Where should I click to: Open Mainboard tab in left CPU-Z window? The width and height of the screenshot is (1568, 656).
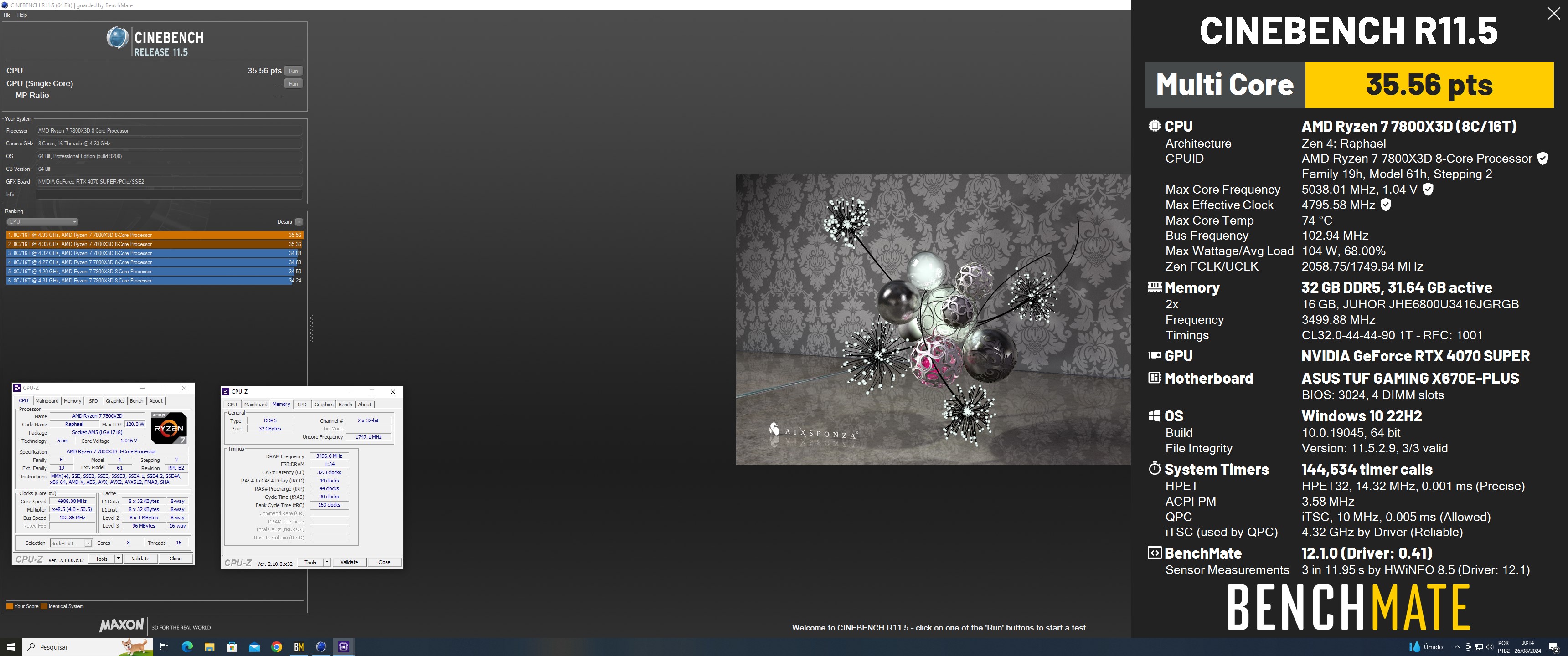click(x=47, y=401)
